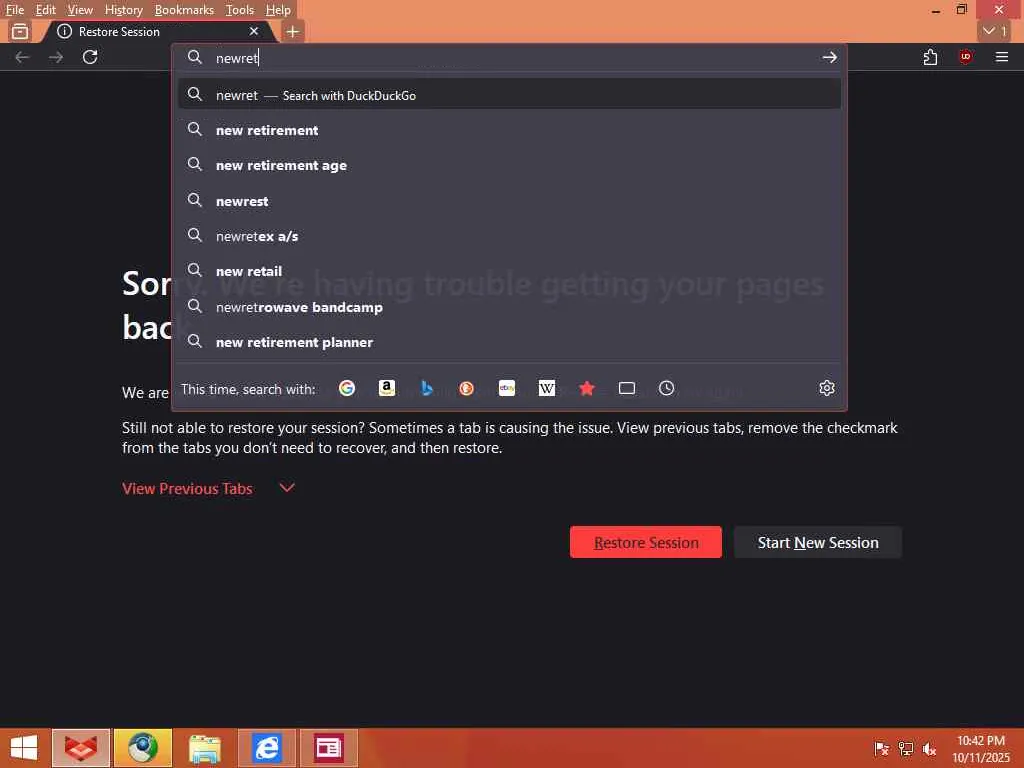Open the muted volume tray icon
The width and height of the screenshot is (1024, 768).
[x=929, y=748]
